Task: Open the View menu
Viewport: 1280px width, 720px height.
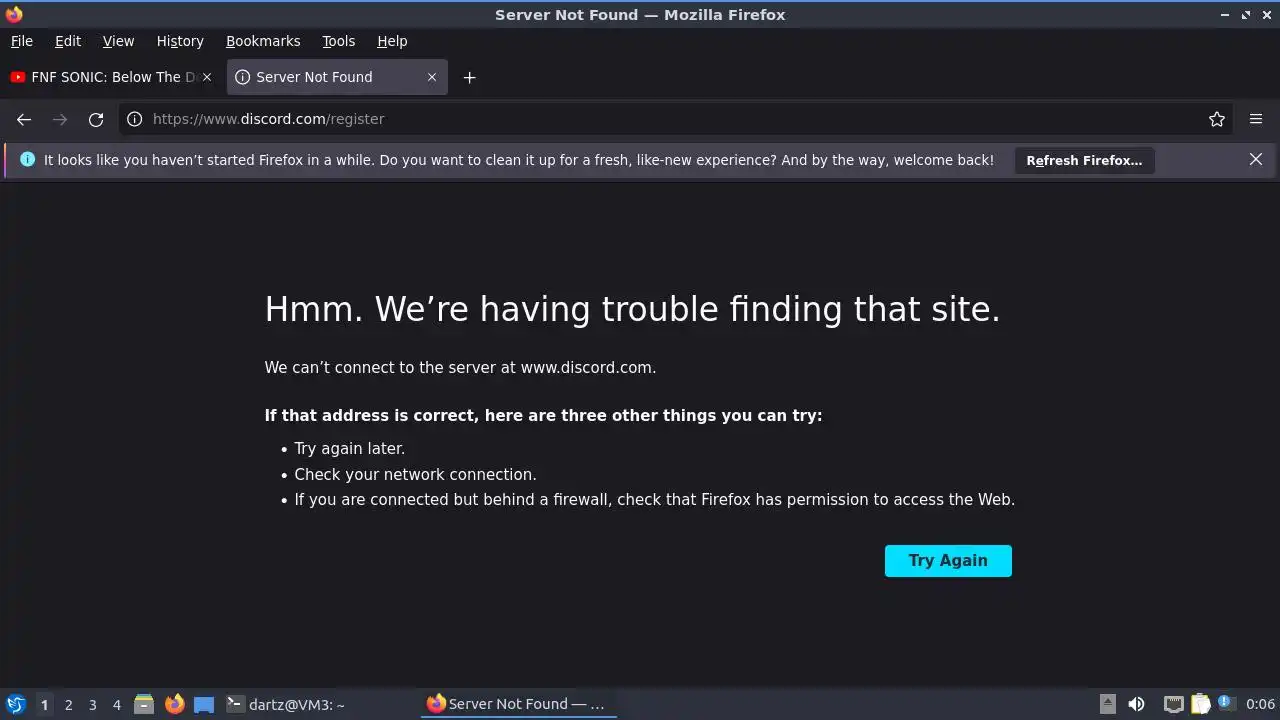Action: [x=118, y=41]
